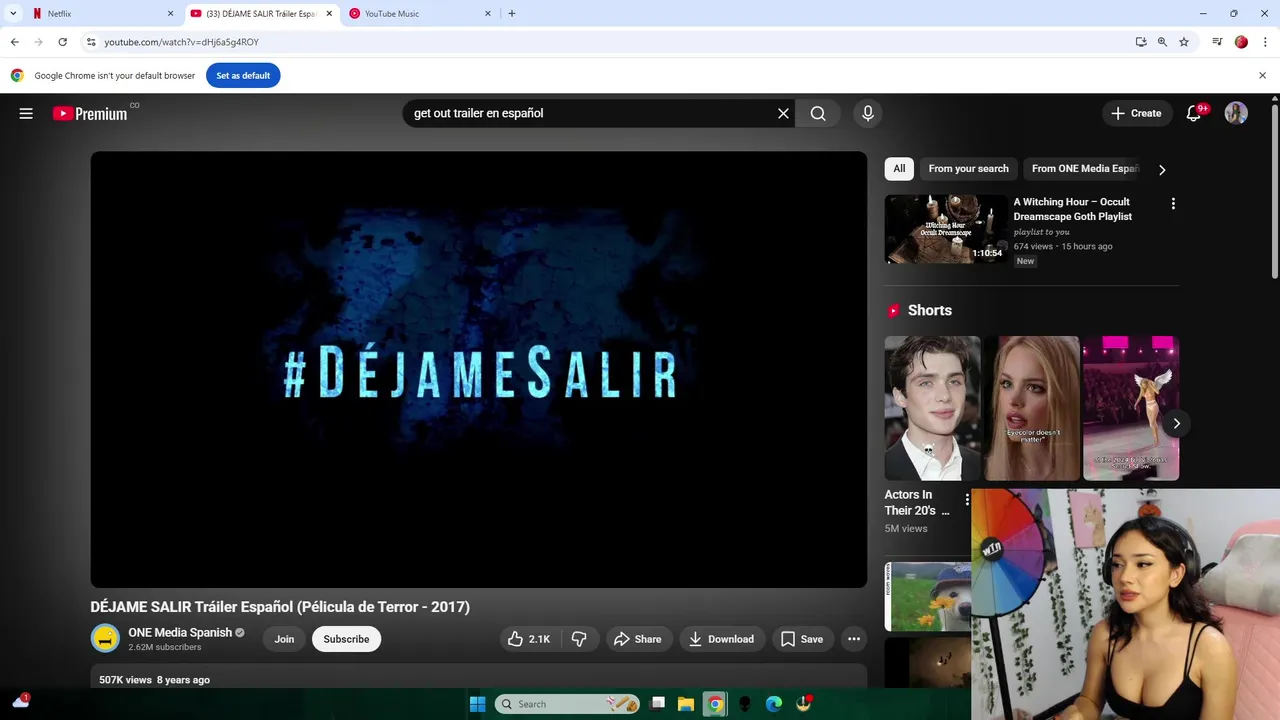Open YouTube account avatar menu

[x=1236, y=114]
